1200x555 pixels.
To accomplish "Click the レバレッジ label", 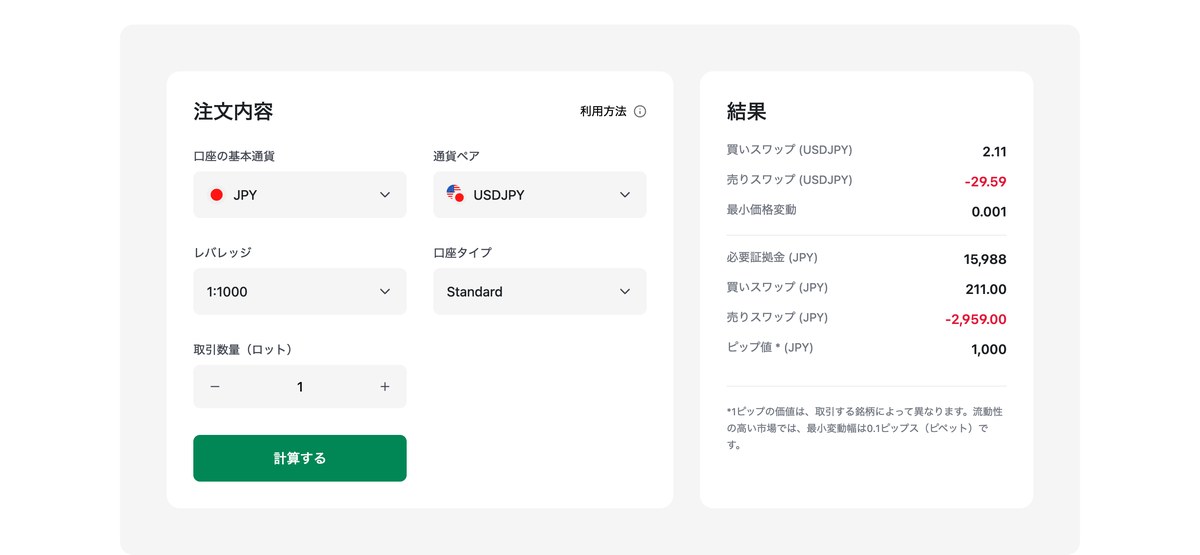I will [x=222, y=253].
